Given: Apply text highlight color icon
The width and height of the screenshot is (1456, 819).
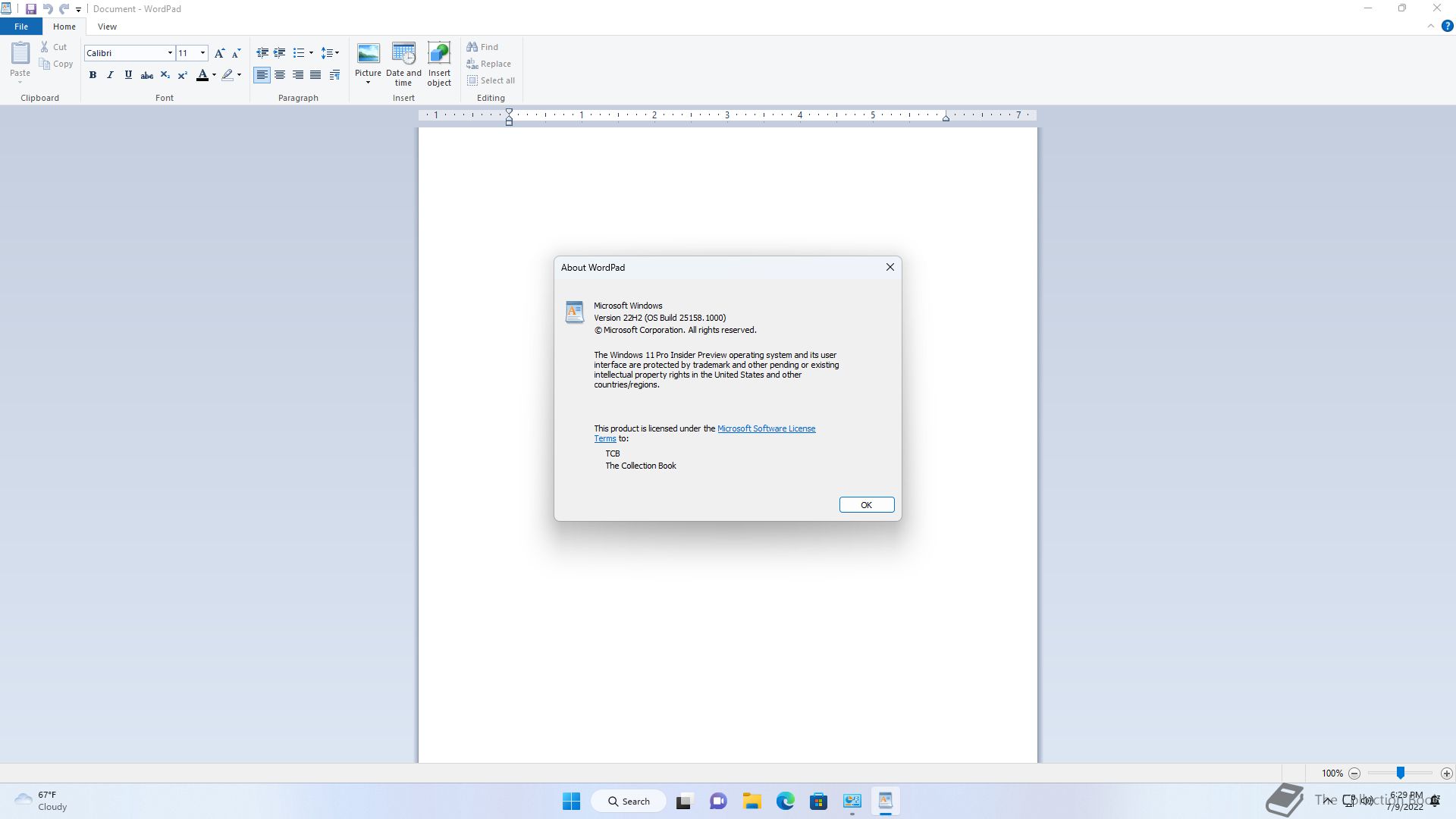Looking at the screenshot, I should (x=227, y=75).
